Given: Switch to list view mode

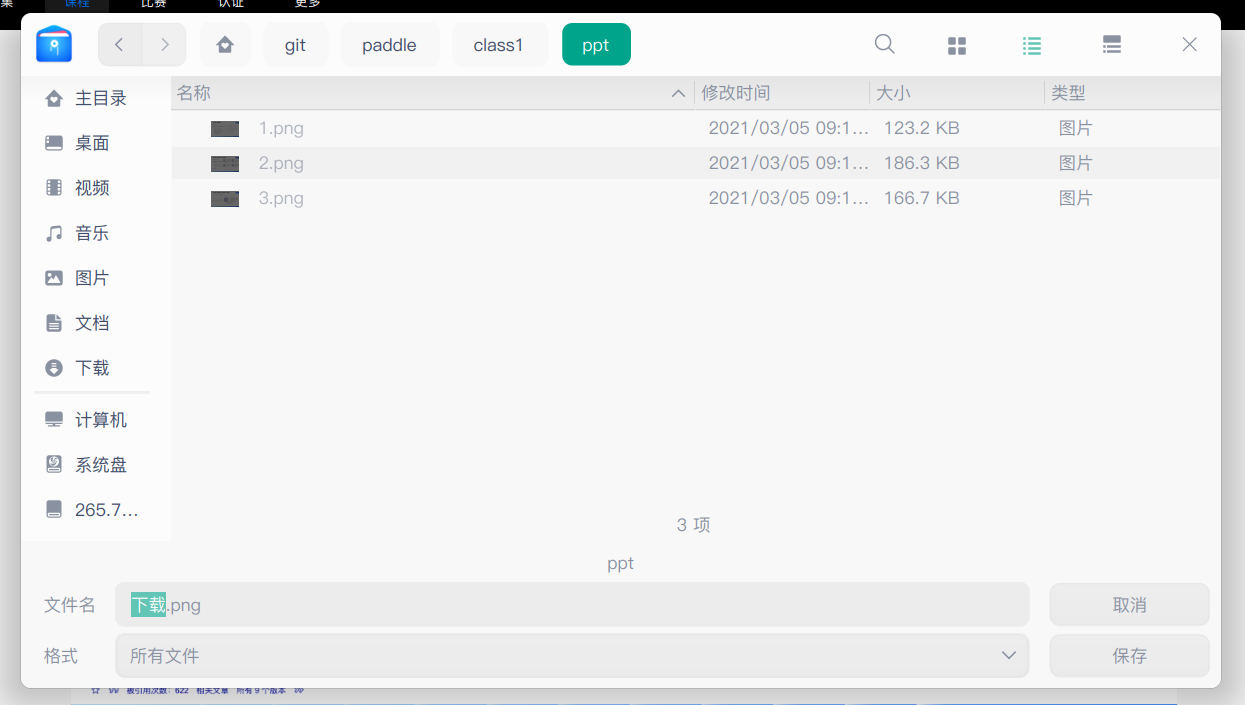Looking at the screenshot, I should coord(1032,45).
